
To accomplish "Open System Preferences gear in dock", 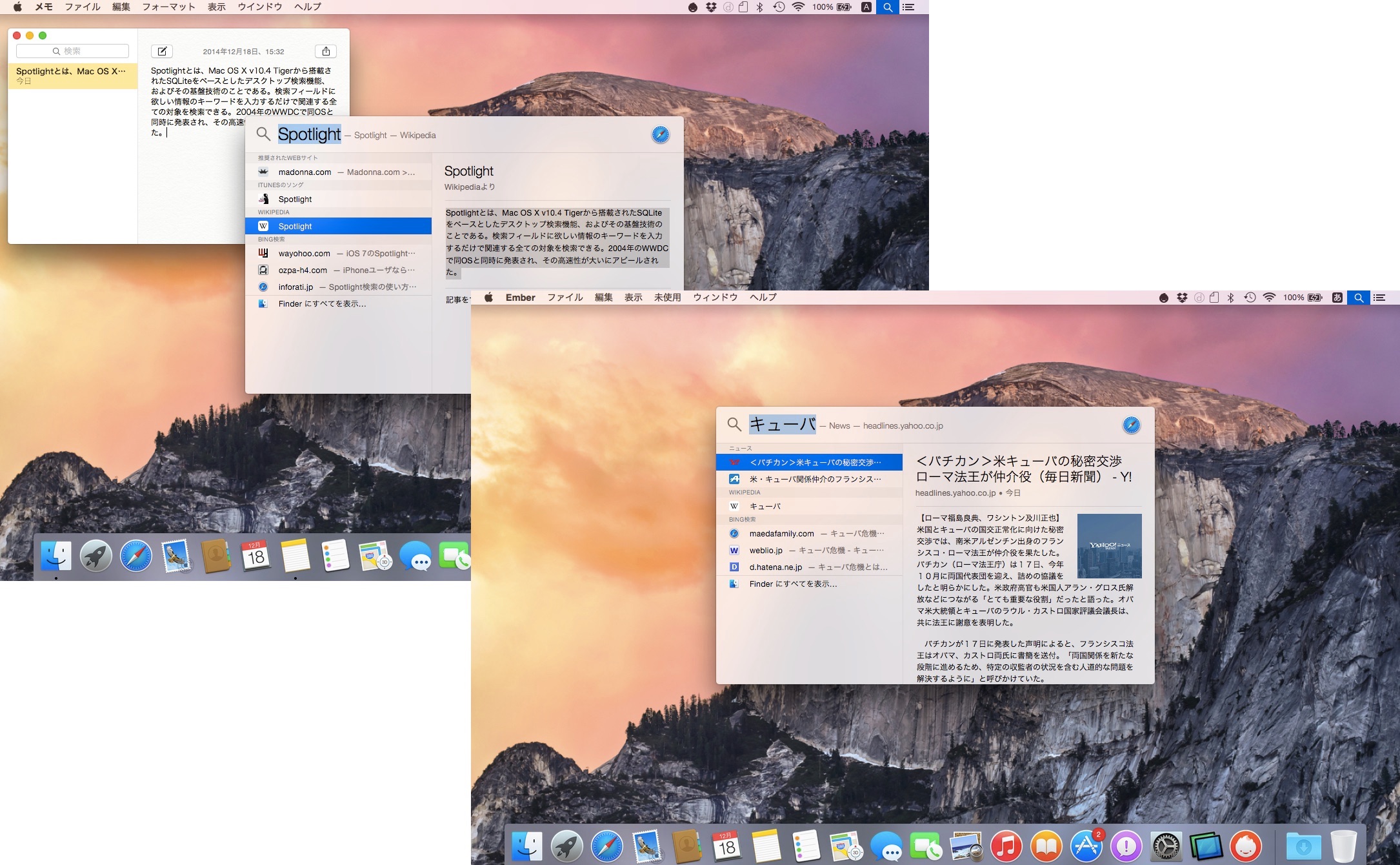I will (1166, 846).
